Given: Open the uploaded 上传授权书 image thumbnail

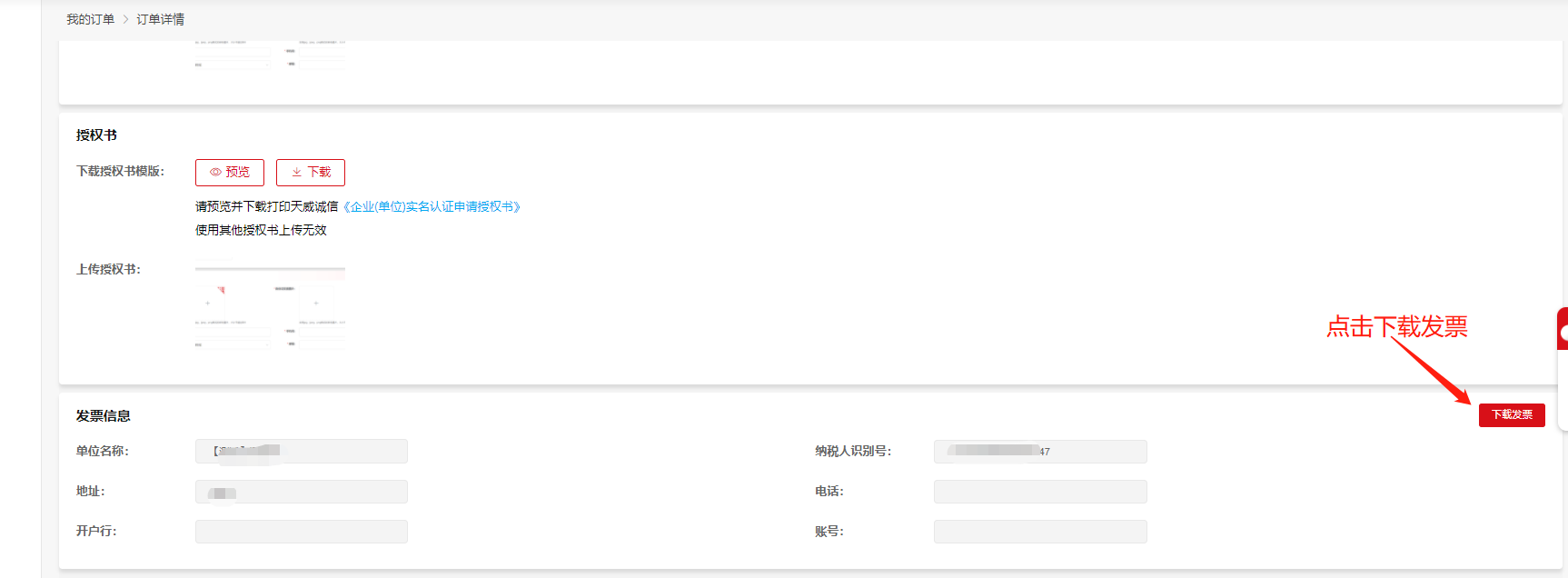Looking at the screenshot, I should click(270, 306).
